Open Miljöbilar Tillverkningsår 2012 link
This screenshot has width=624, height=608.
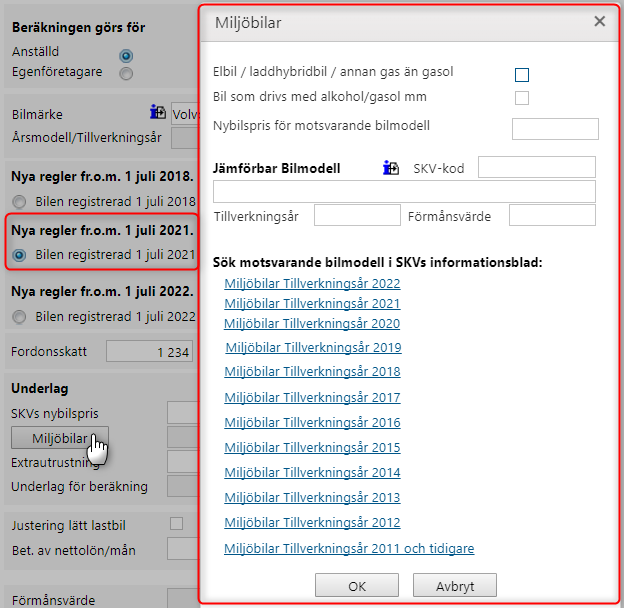tap(312, 522)
